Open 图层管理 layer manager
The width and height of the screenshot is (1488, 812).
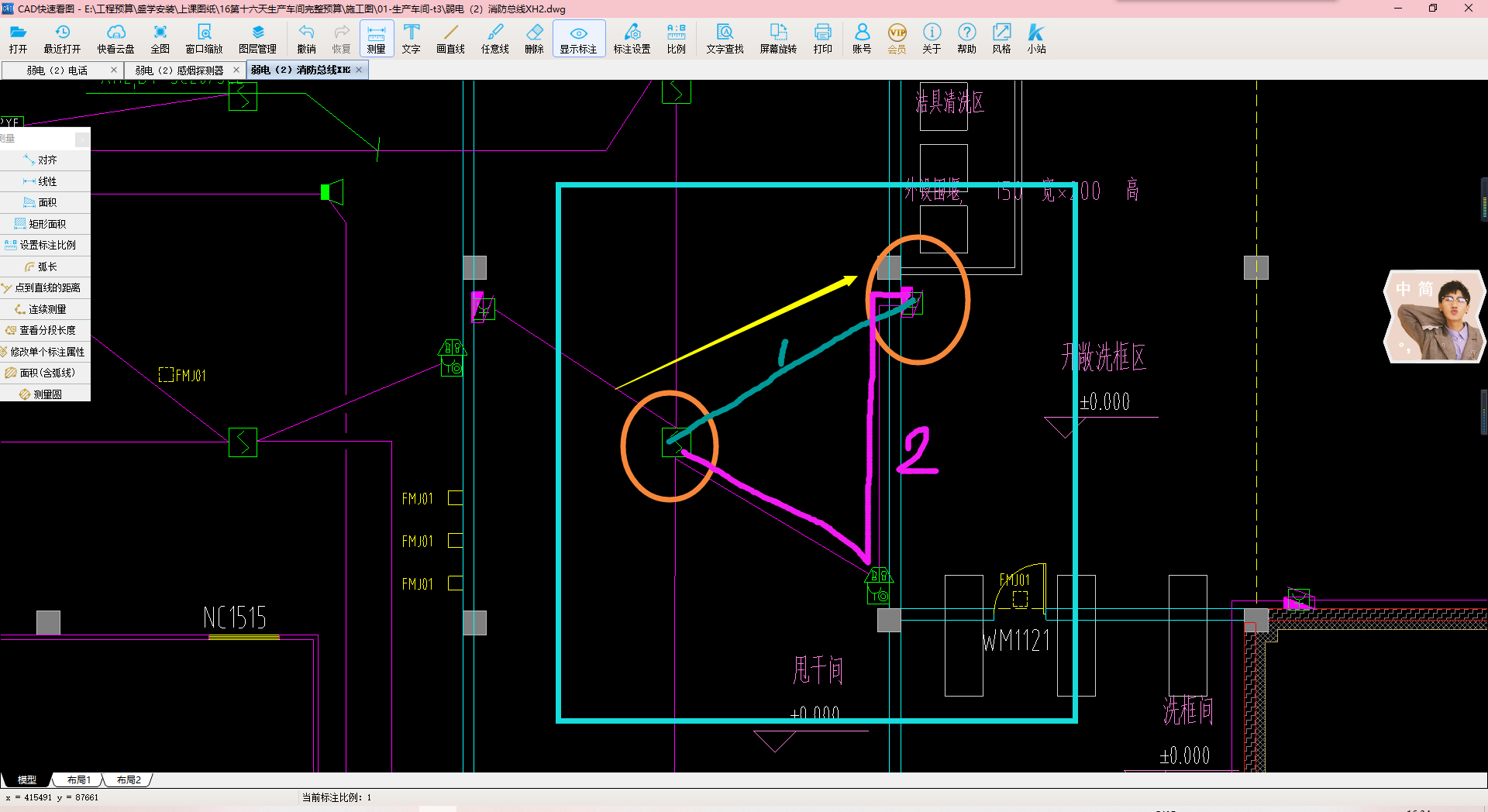(x=257, y=39)
